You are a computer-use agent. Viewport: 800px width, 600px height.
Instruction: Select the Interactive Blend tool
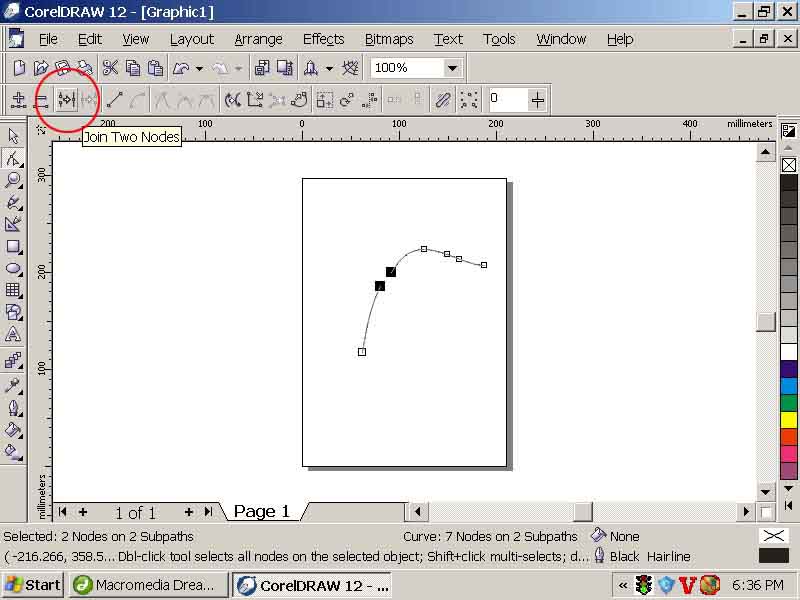coord(13,360)
